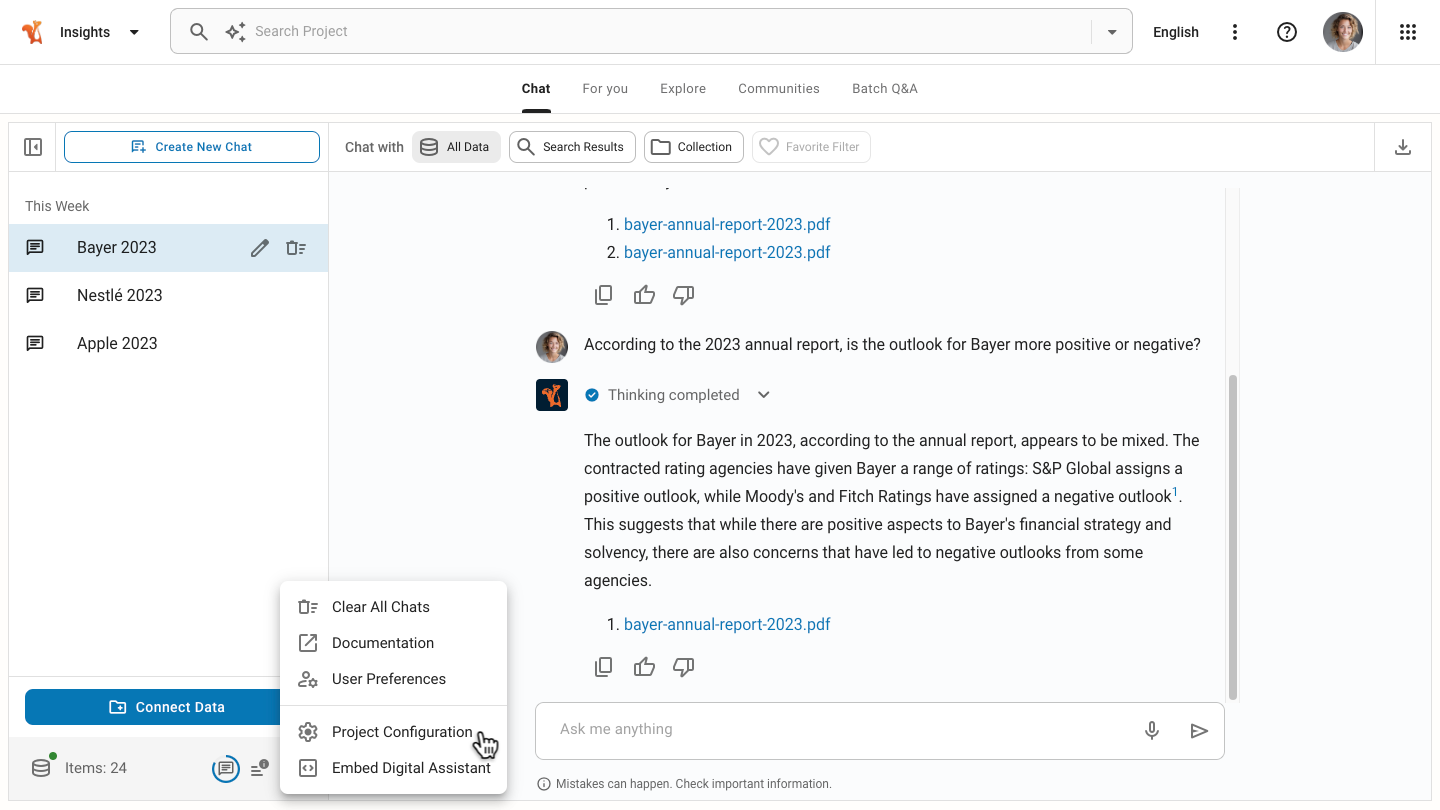Send the message with send arrow
Viewport: 1440px width, 810px height.
click(x=1199, y=731)
